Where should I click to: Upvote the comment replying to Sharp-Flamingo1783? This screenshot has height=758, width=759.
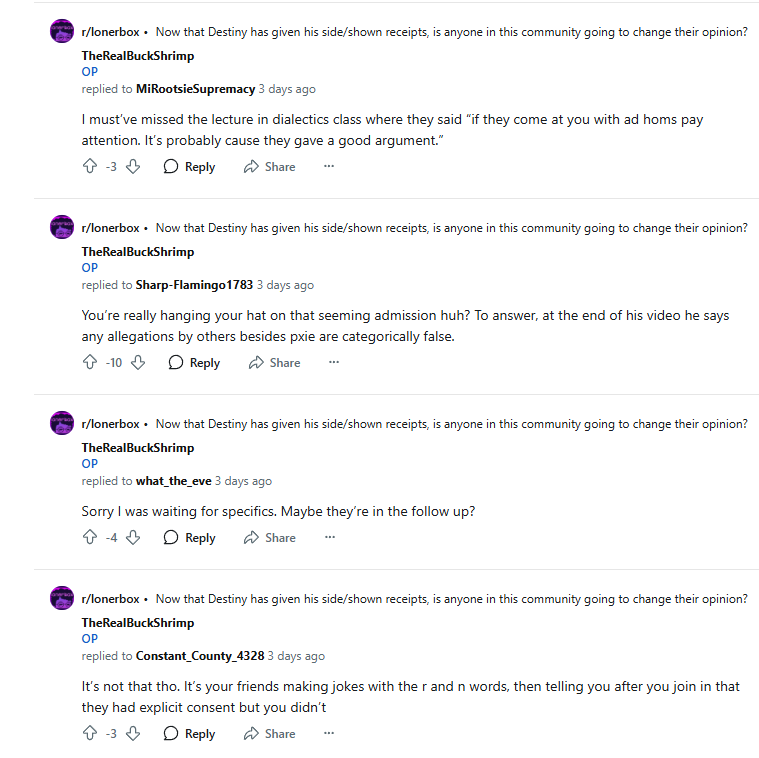pyautogui.click(x=90, y=363)
